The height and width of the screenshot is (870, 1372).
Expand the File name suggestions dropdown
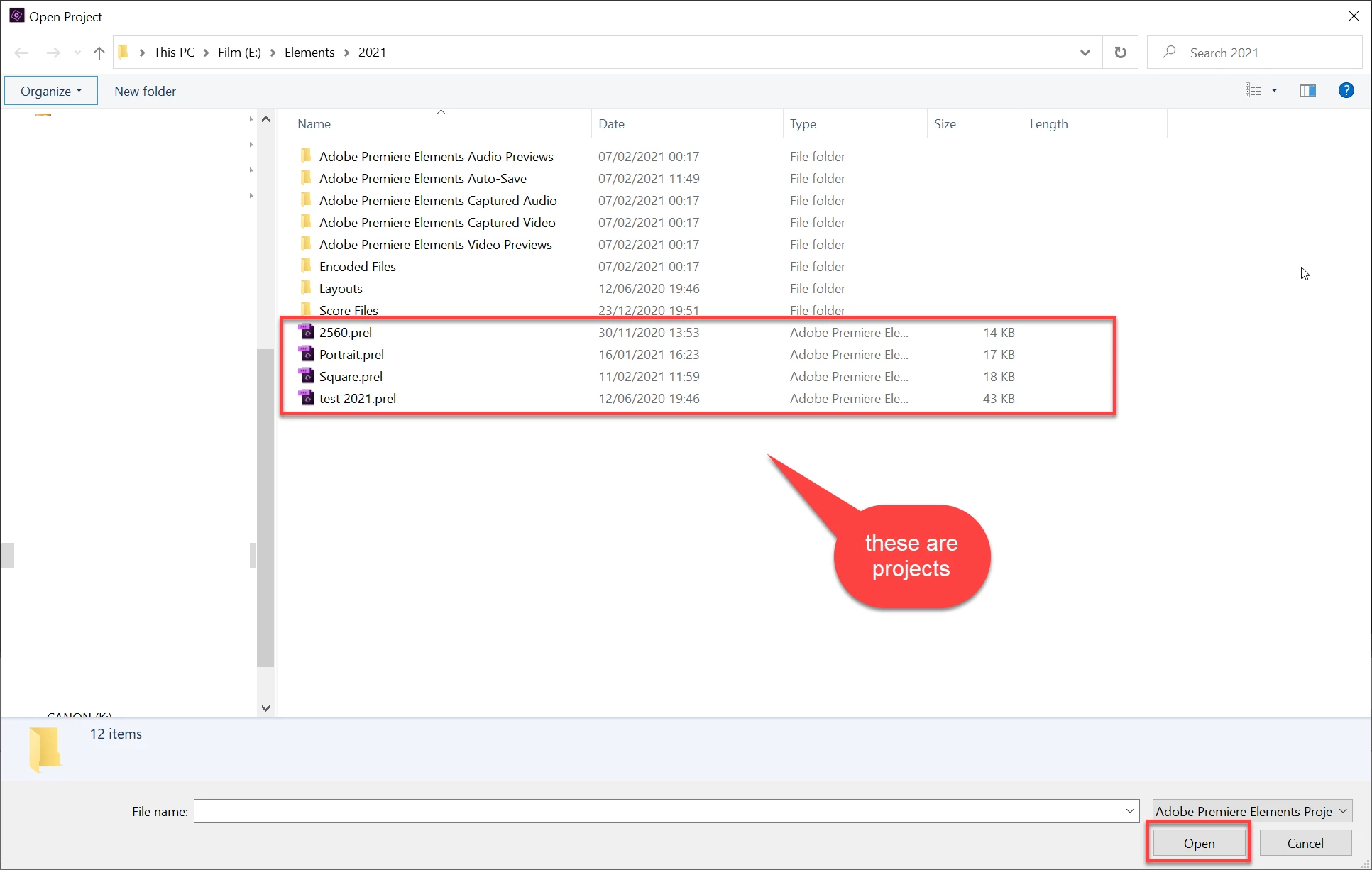[x=1129, y=811]
